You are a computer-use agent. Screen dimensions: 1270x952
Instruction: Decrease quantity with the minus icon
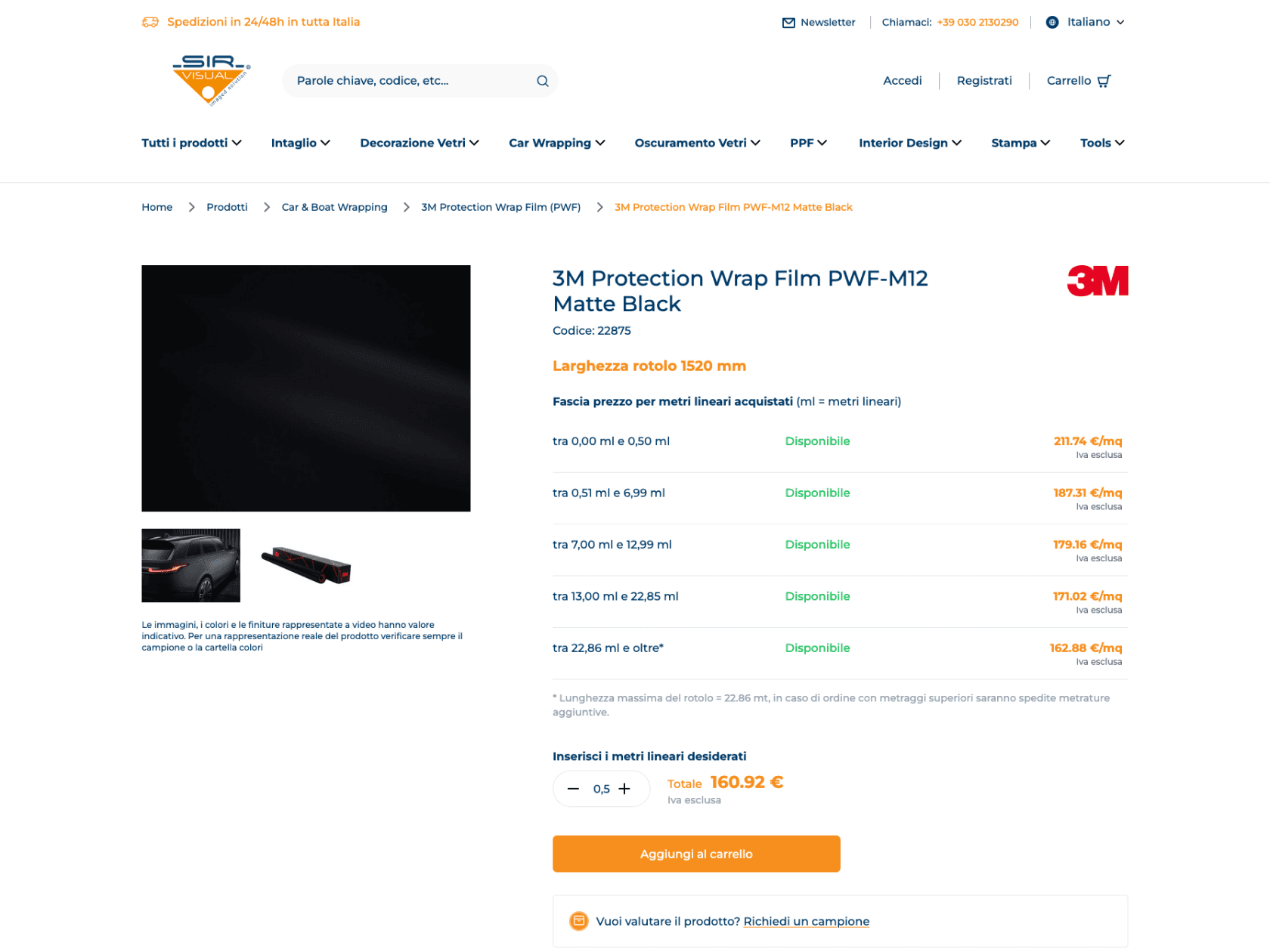pyautogui.click(x=573, y=789)
